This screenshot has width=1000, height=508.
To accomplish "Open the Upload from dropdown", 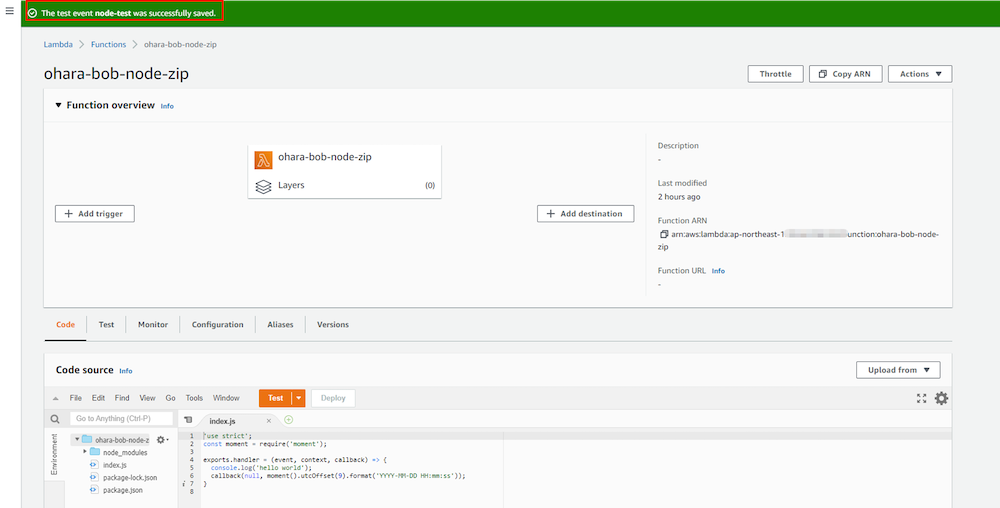I will tap(897, 370).
